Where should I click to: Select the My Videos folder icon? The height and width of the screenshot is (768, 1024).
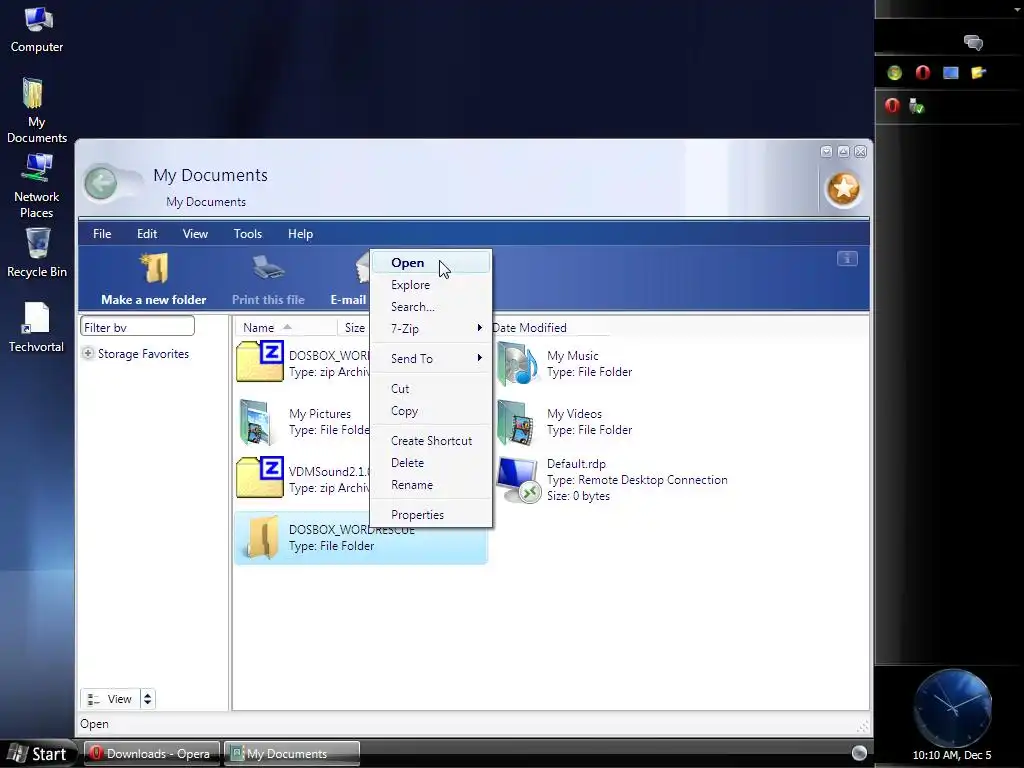coord(516,422)
